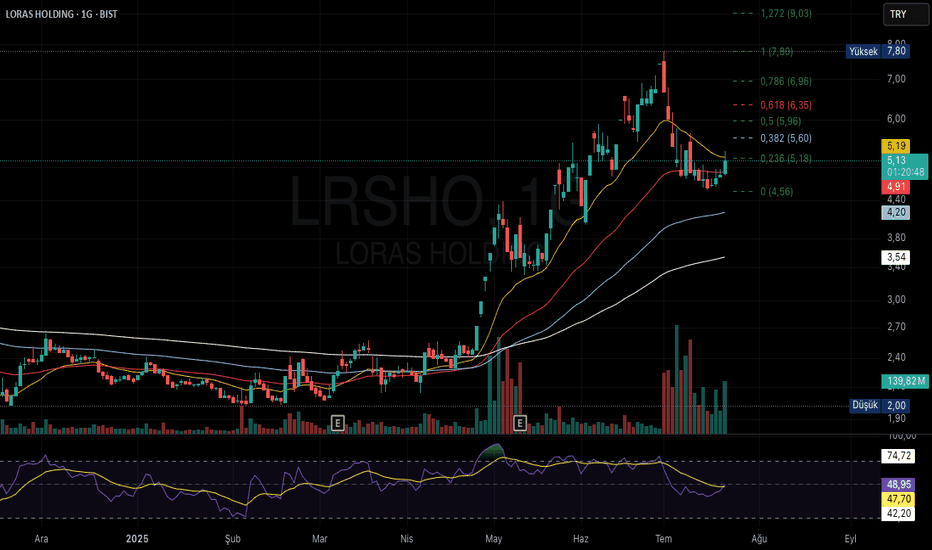Click the LORAS HOLDING · 1G · BIST title
This screenshot has height=550, width=932.
pos(62,14)
